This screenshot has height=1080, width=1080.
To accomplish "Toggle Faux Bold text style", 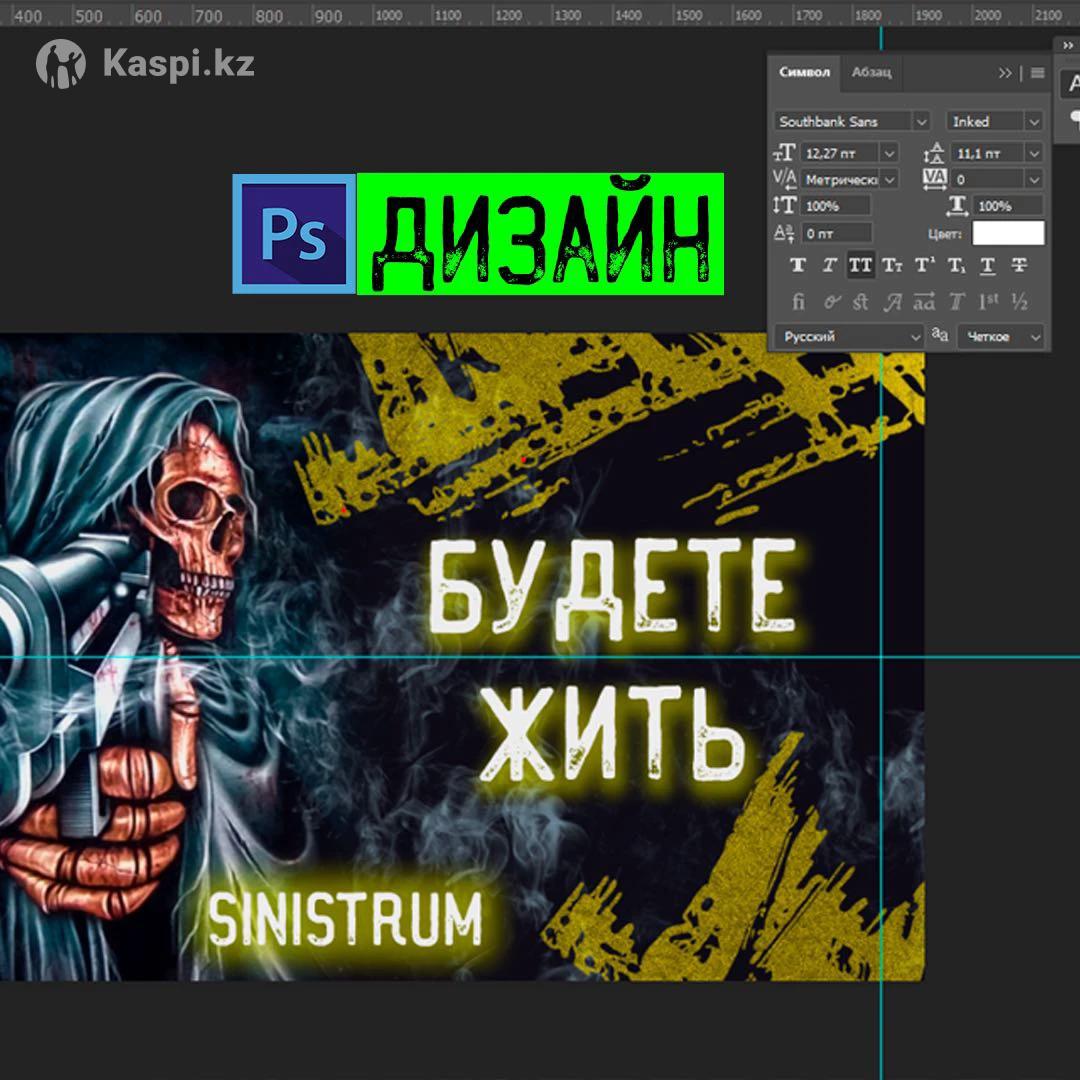I will [x=798, y=266].
